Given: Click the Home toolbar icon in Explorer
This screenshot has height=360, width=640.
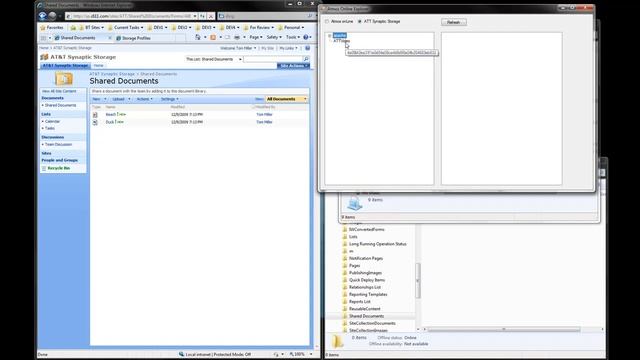Looking at the screenshot, I should (x=198, y=37).
